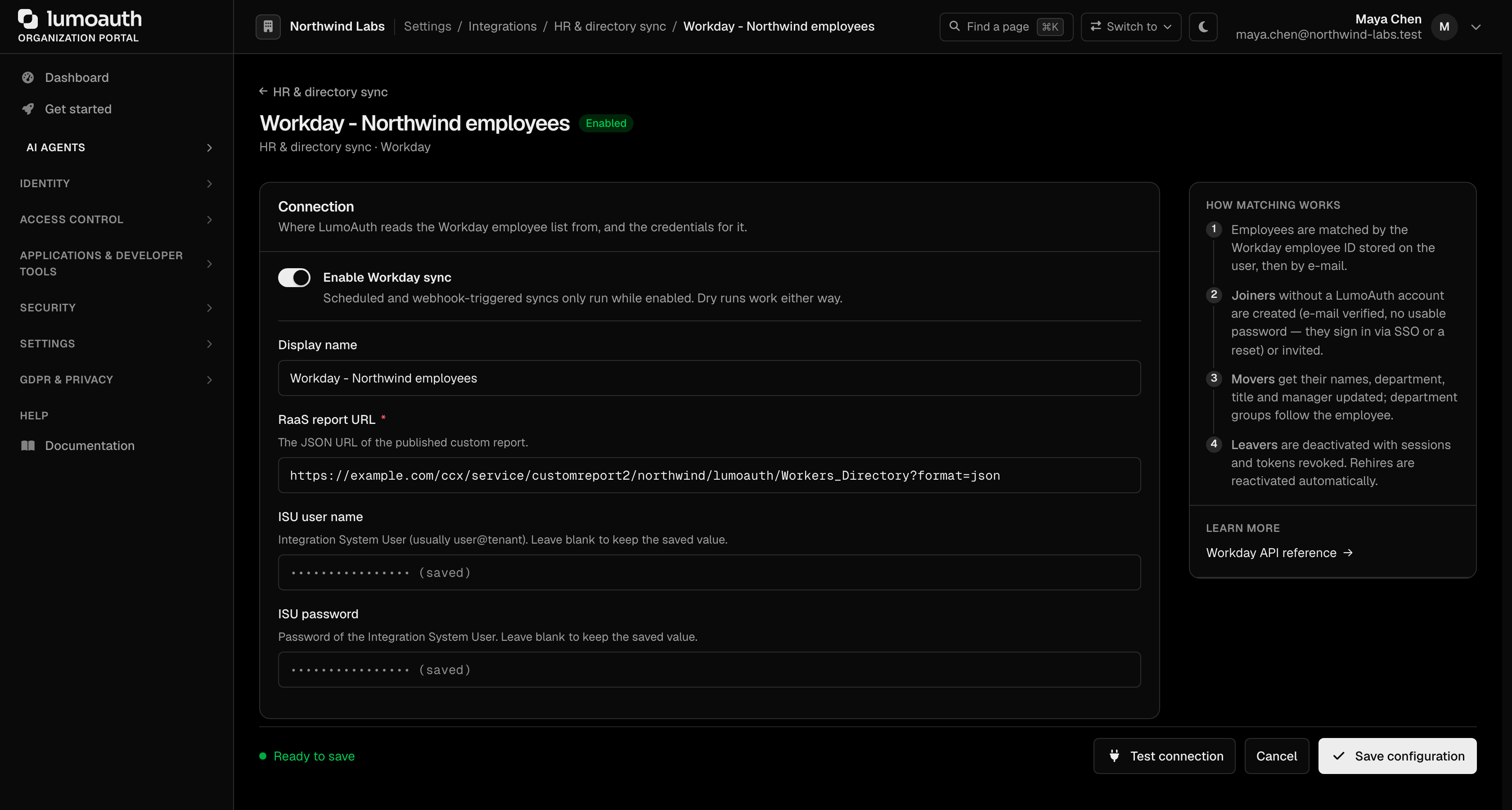The height and width of the screenshot is (810, 1512).
Task: Open the user account menu chevron
Action: point(1476,27)
